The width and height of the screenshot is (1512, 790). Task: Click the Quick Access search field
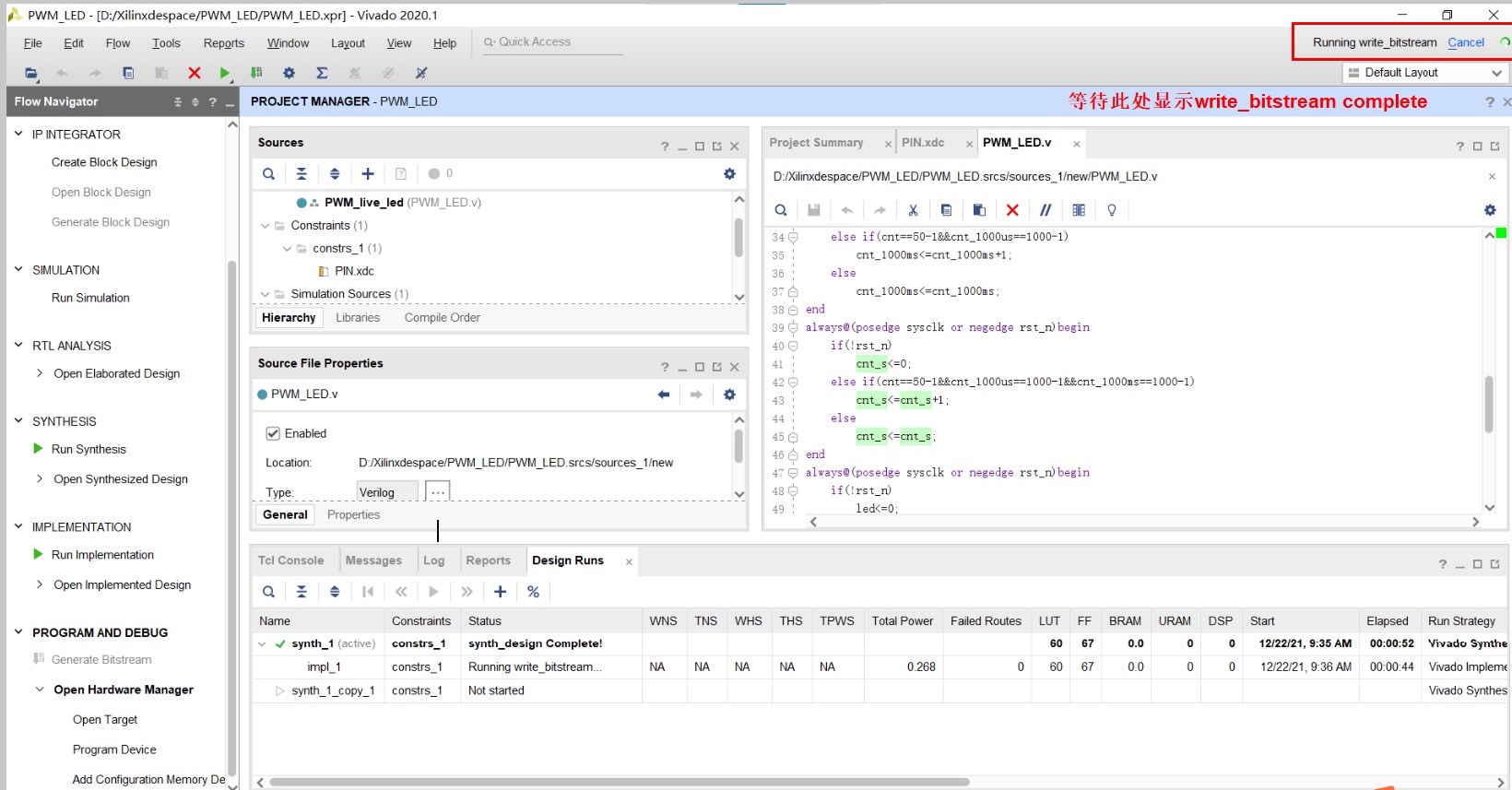[x=553, y=42]
